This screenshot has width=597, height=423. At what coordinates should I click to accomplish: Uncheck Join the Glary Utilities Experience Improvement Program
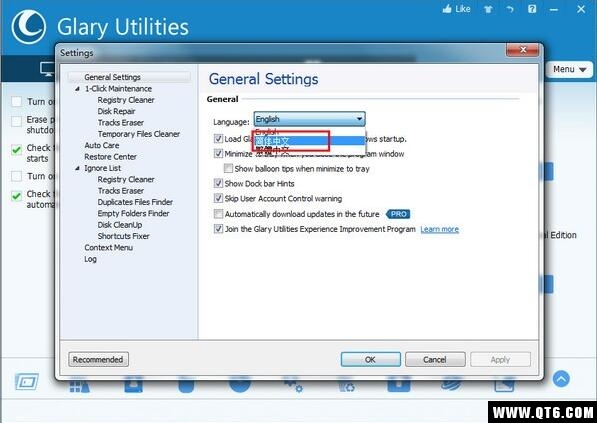coord(218,229)
